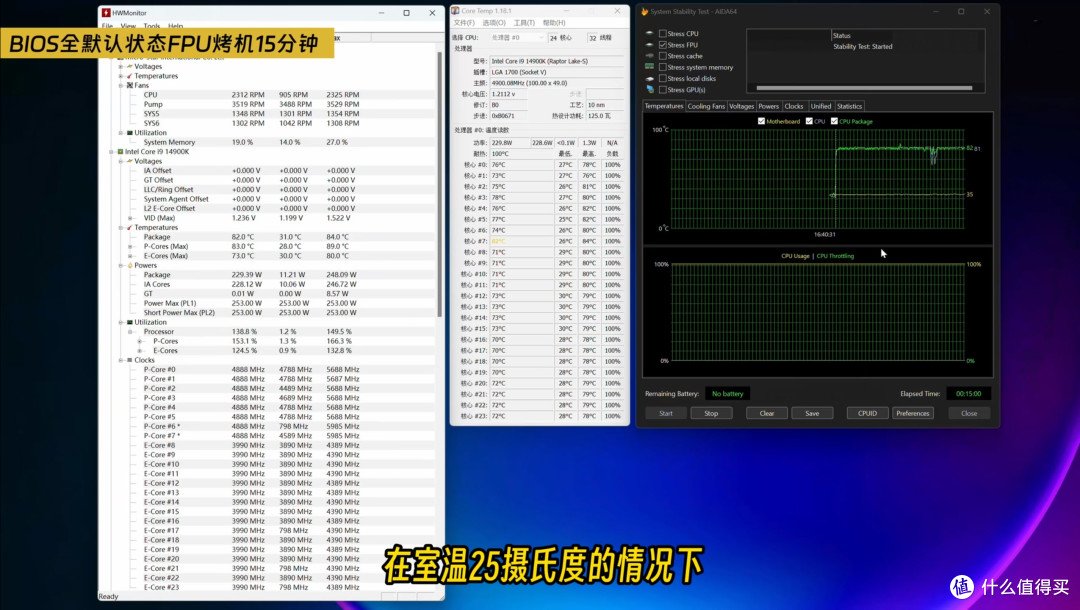
Task: Switch to the Clocks tab in AIDA64
Action: pyautogui.click(x=793, y=106)
